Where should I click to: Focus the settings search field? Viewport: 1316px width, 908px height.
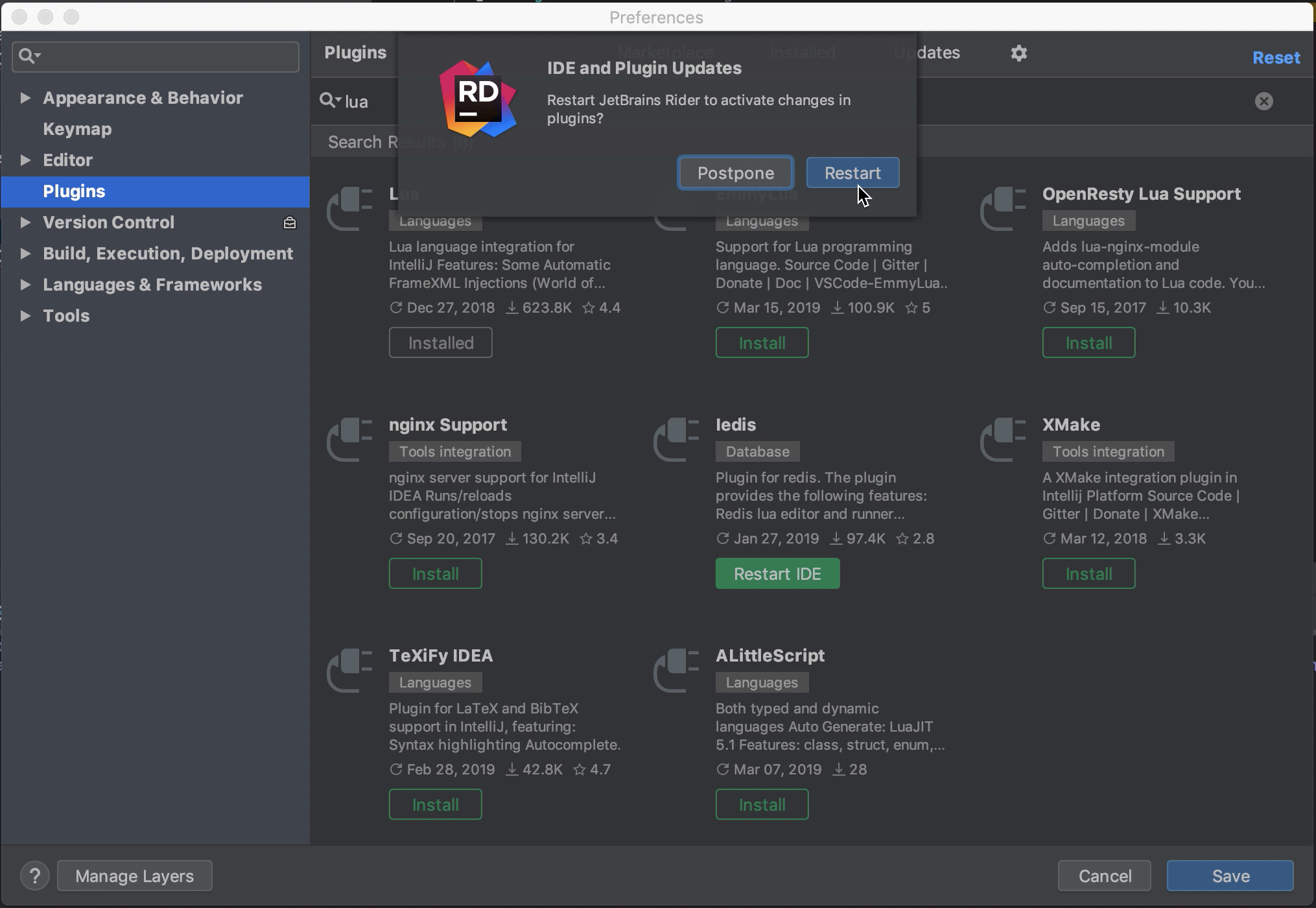click(156, 57)
